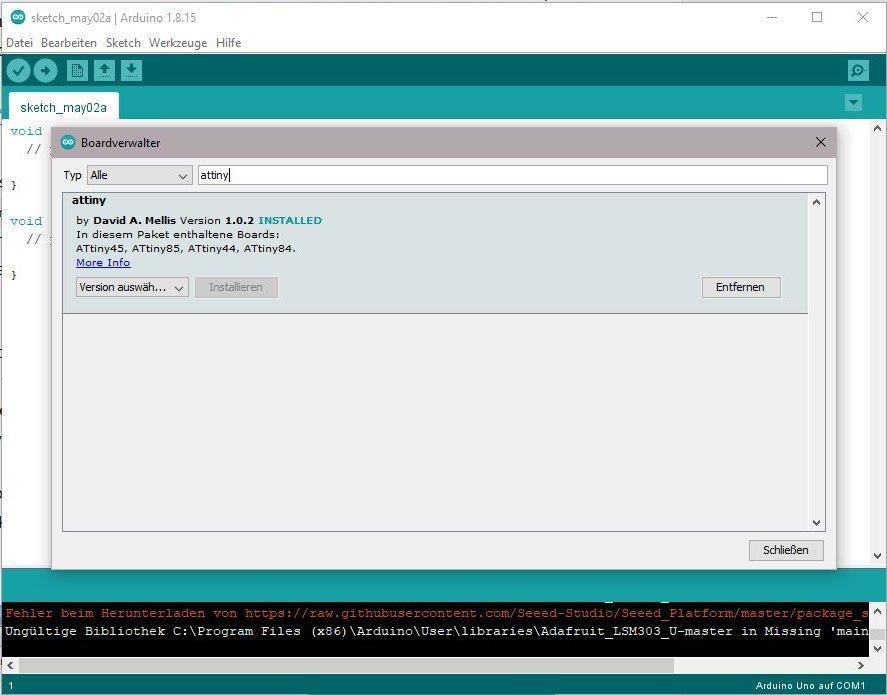
Task: Click the Open sketch up-arrow icon
Action: 104,71
